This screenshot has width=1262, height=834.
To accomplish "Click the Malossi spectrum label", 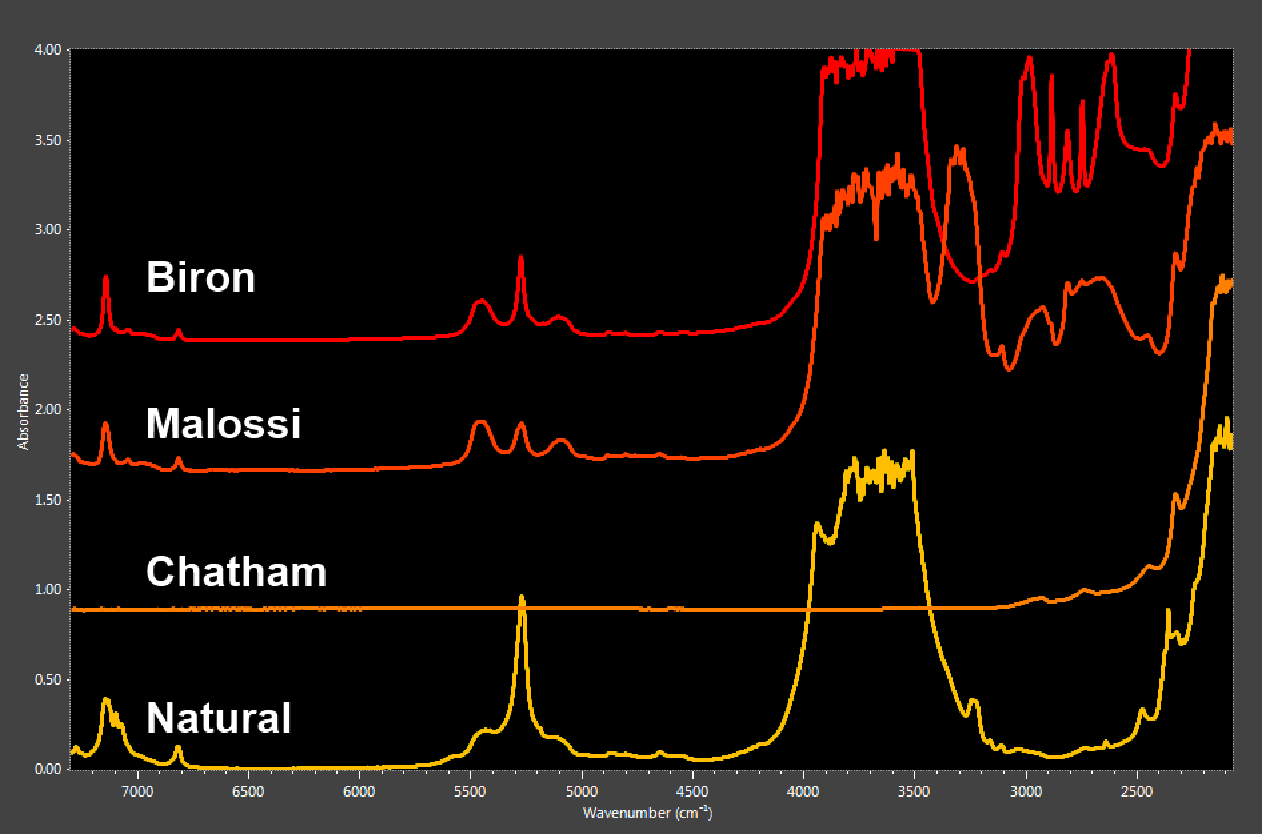I will [x=224, y=424].
